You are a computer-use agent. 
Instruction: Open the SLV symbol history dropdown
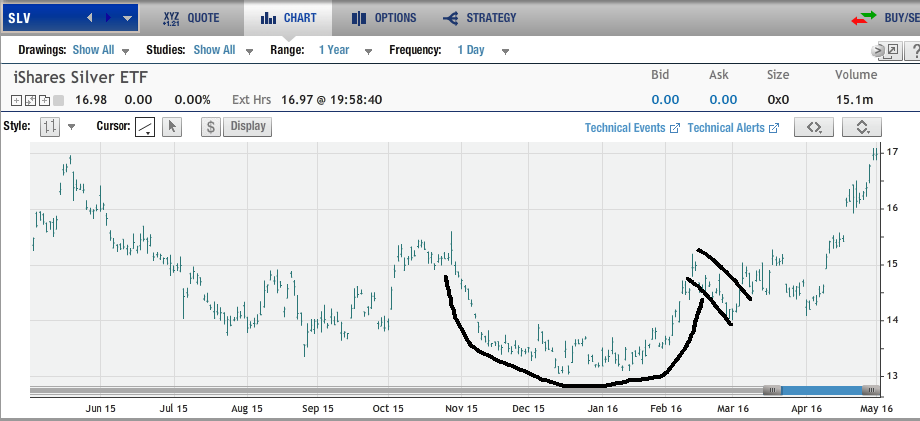tap(127, 18)
